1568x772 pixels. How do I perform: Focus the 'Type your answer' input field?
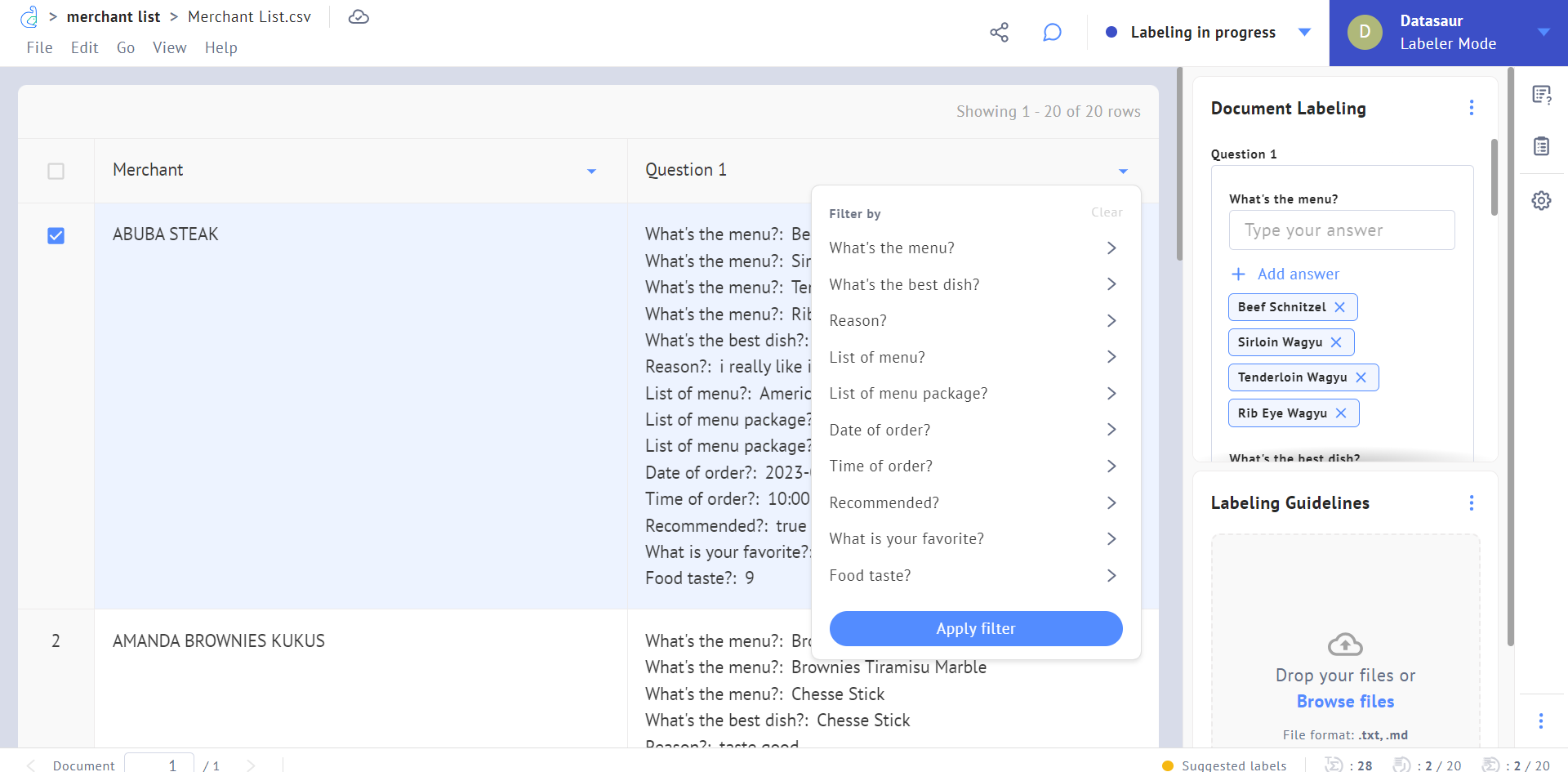[x=1341, y=230]
